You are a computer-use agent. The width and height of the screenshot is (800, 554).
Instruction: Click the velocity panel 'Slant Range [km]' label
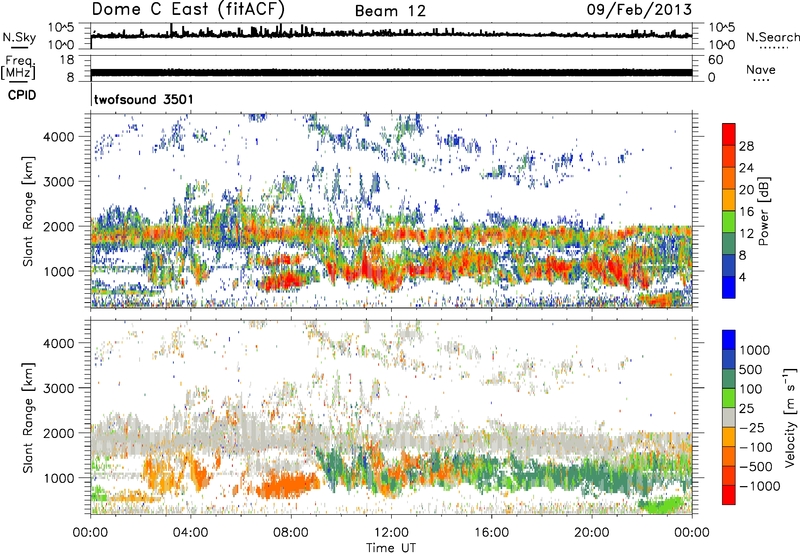click(28, 417)
